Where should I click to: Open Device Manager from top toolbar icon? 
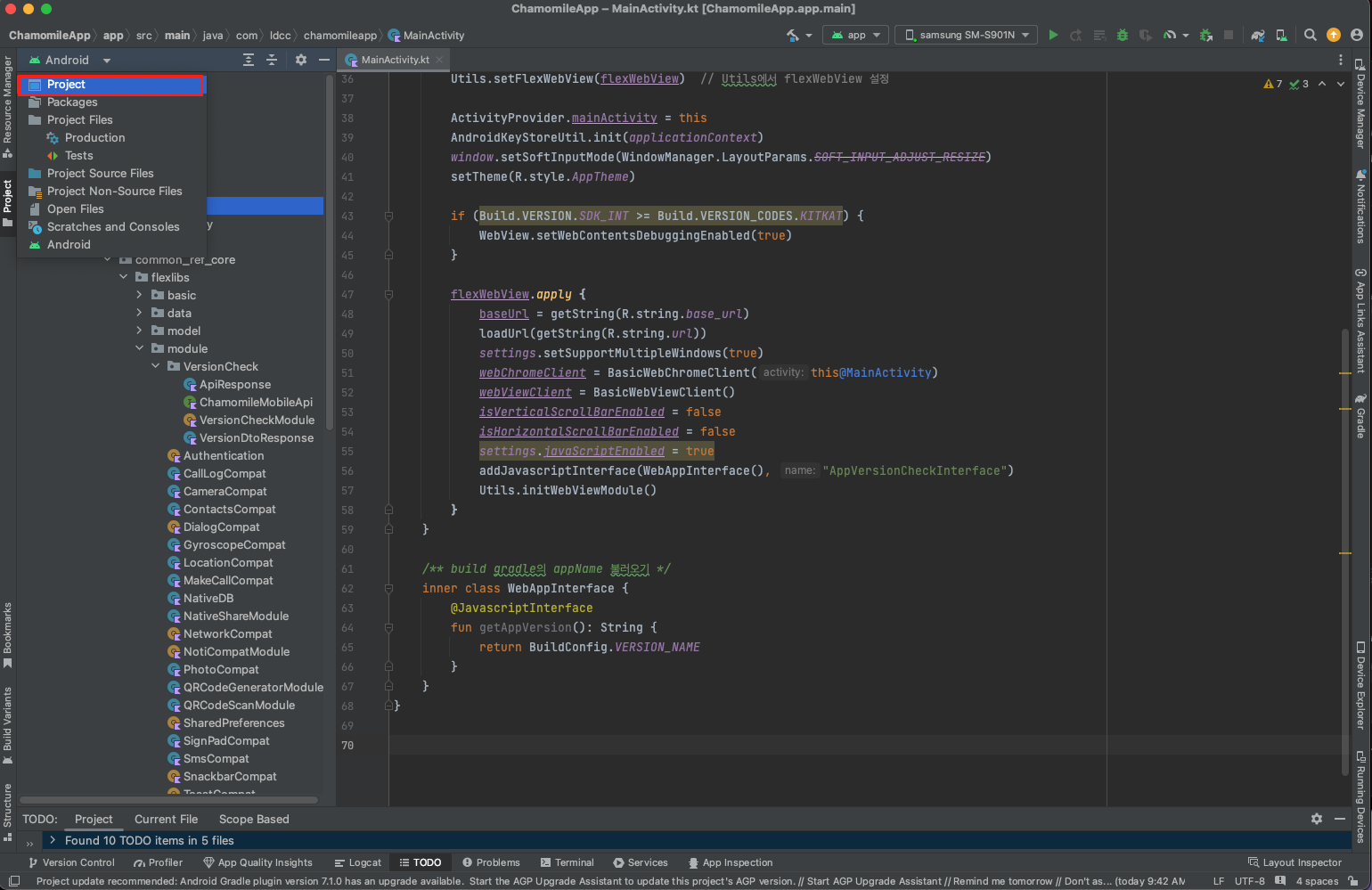tap(1281, 35)
